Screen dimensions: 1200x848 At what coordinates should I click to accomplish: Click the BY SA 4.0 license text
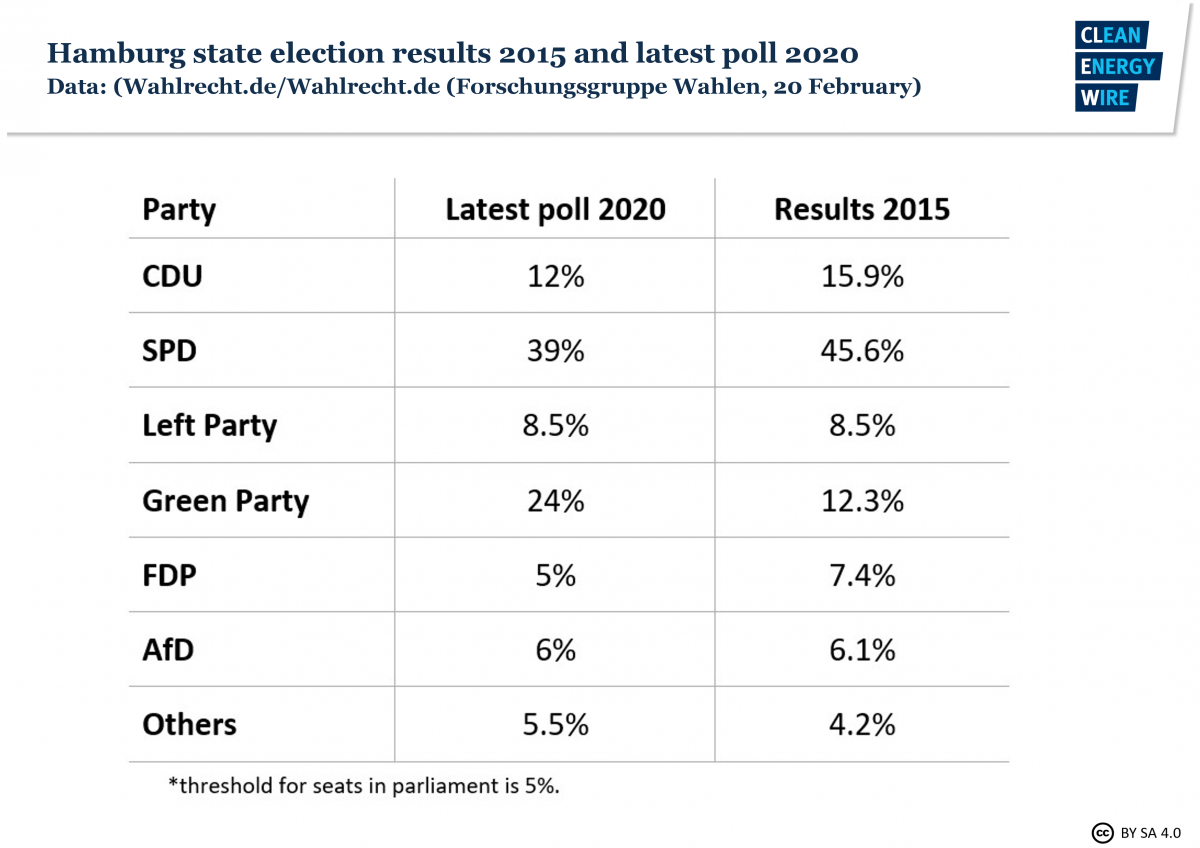click(1151, 832)
